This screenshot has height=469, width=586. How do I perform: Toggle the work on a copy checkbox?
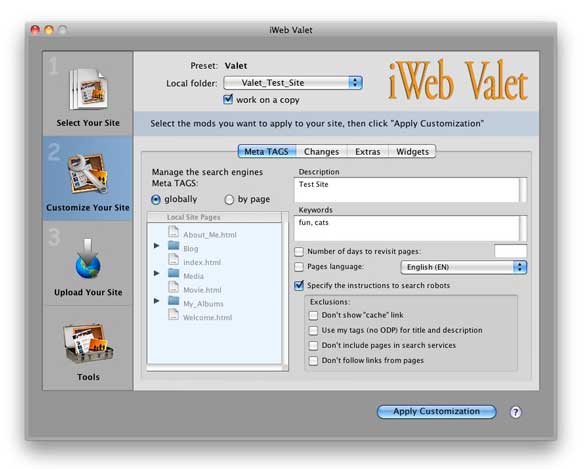[228, 99]
